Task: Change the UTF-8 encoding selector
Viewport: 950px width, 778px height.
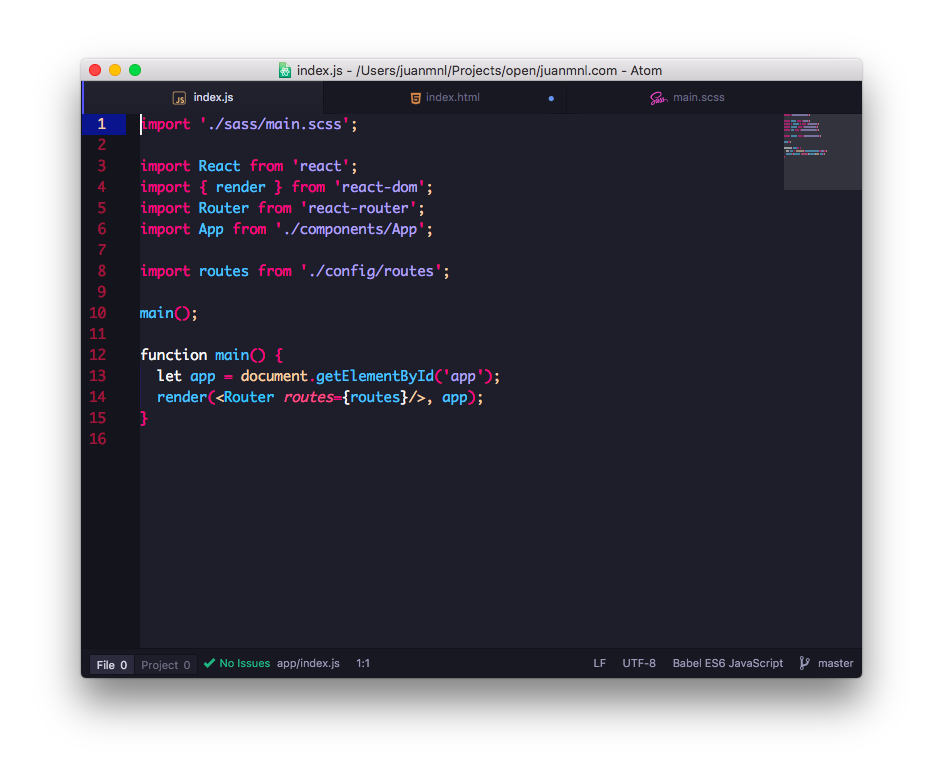Action: 639,663
